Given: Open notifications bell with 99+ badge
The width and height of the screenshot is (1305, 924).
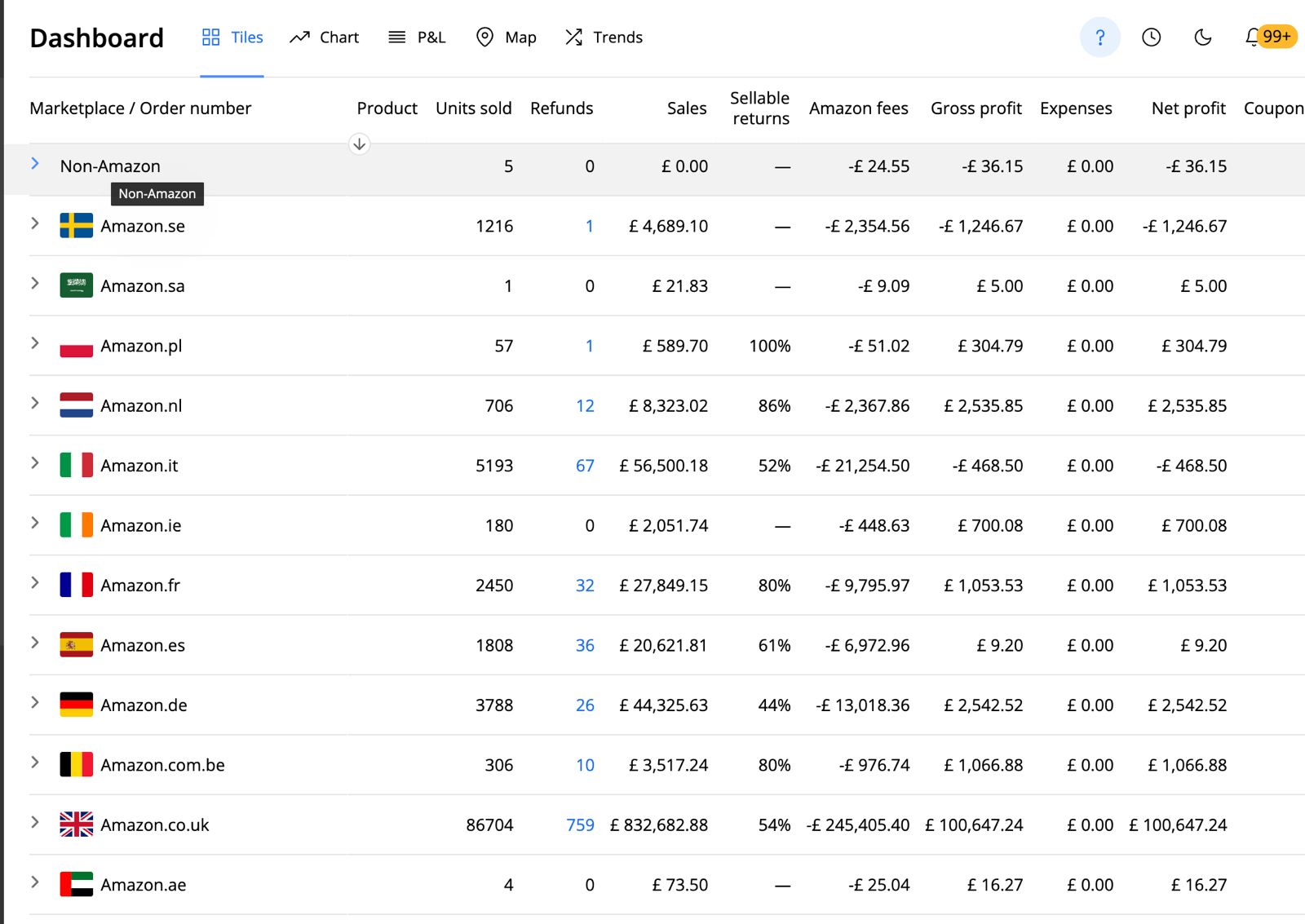Looking at the screenshot, I should 1269,37.
